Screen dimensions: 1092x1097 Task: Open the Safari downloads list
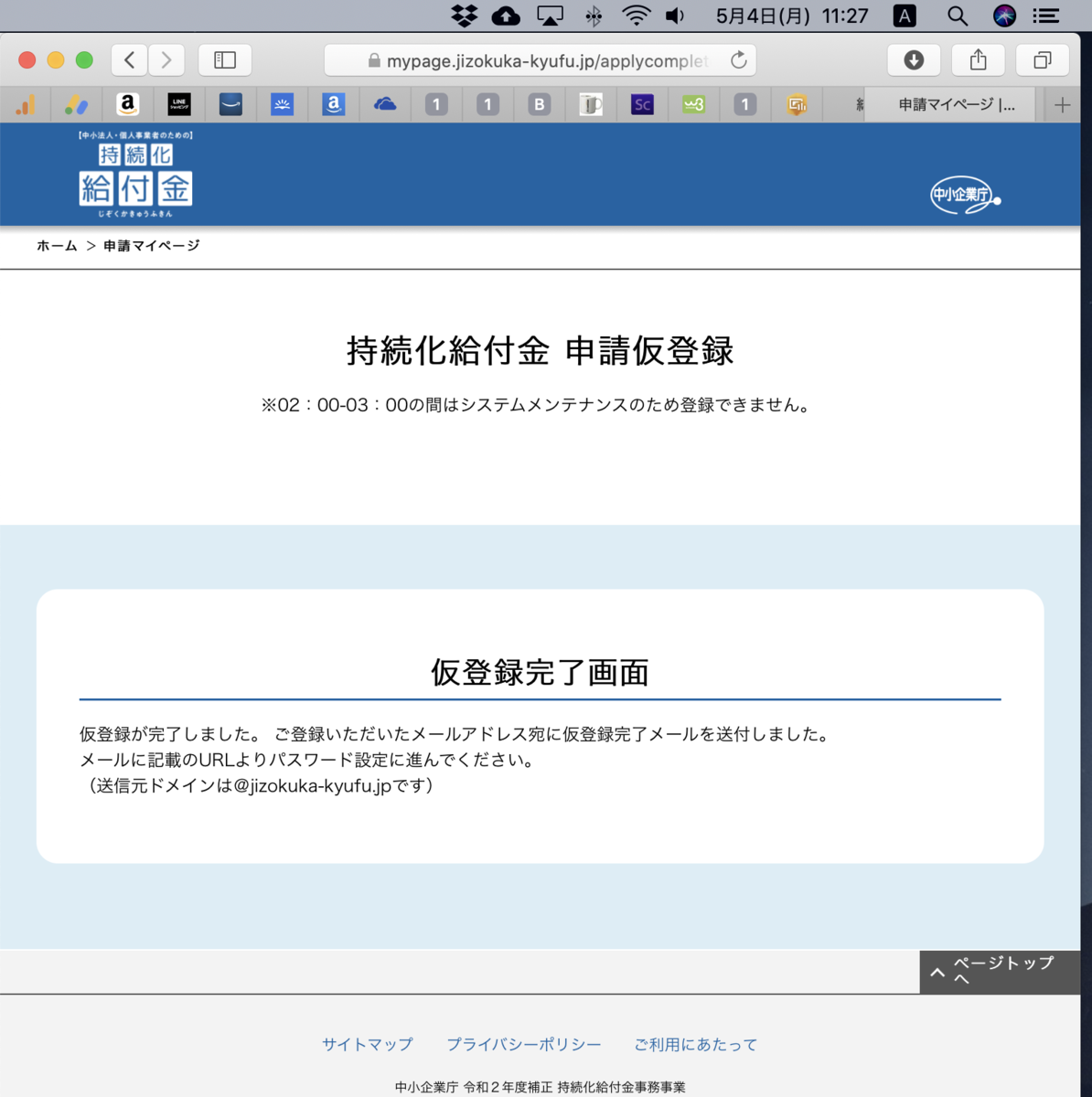click(914, 60)
